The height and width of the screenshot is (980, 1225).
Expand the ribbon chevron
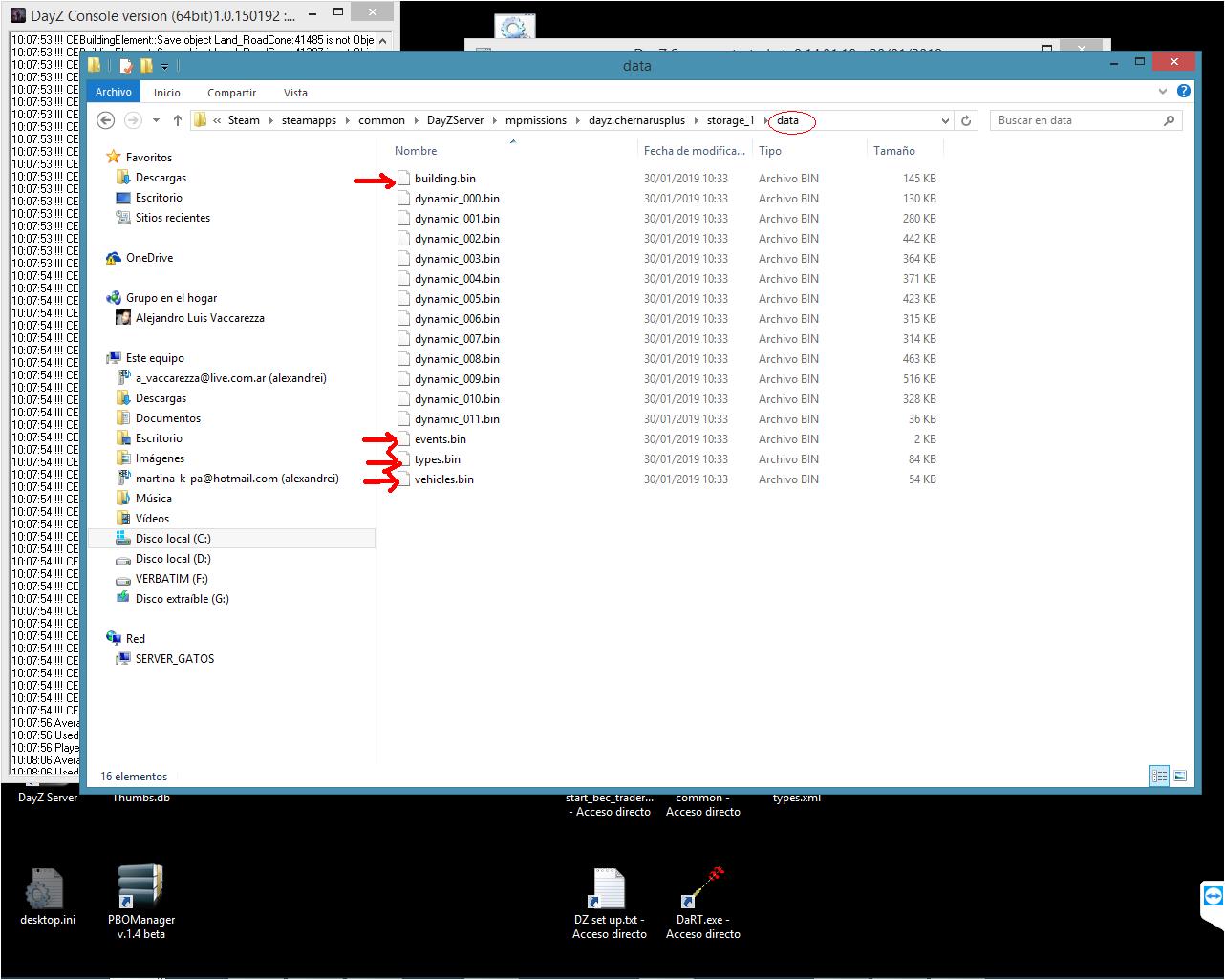[1163, 92]
